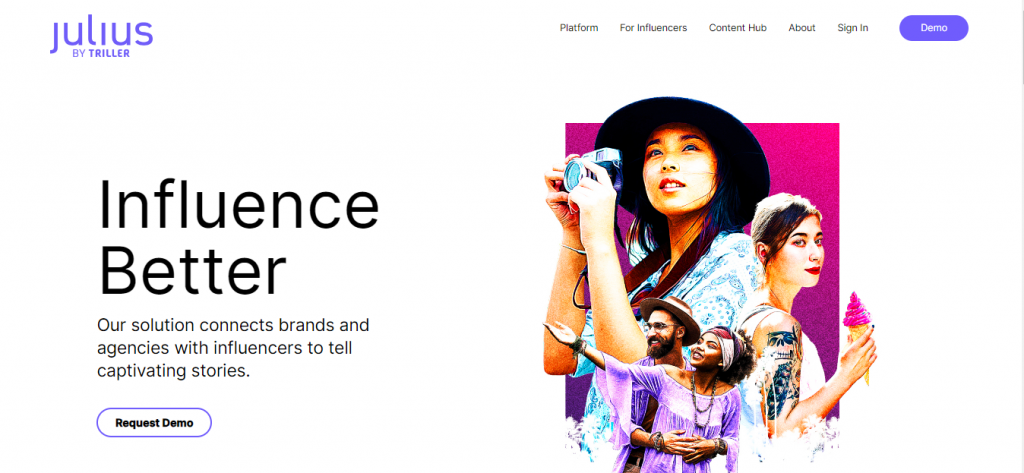Open the Platform menu item
1024x473 pixels.
pyautogui.click(x=579, y=28)
